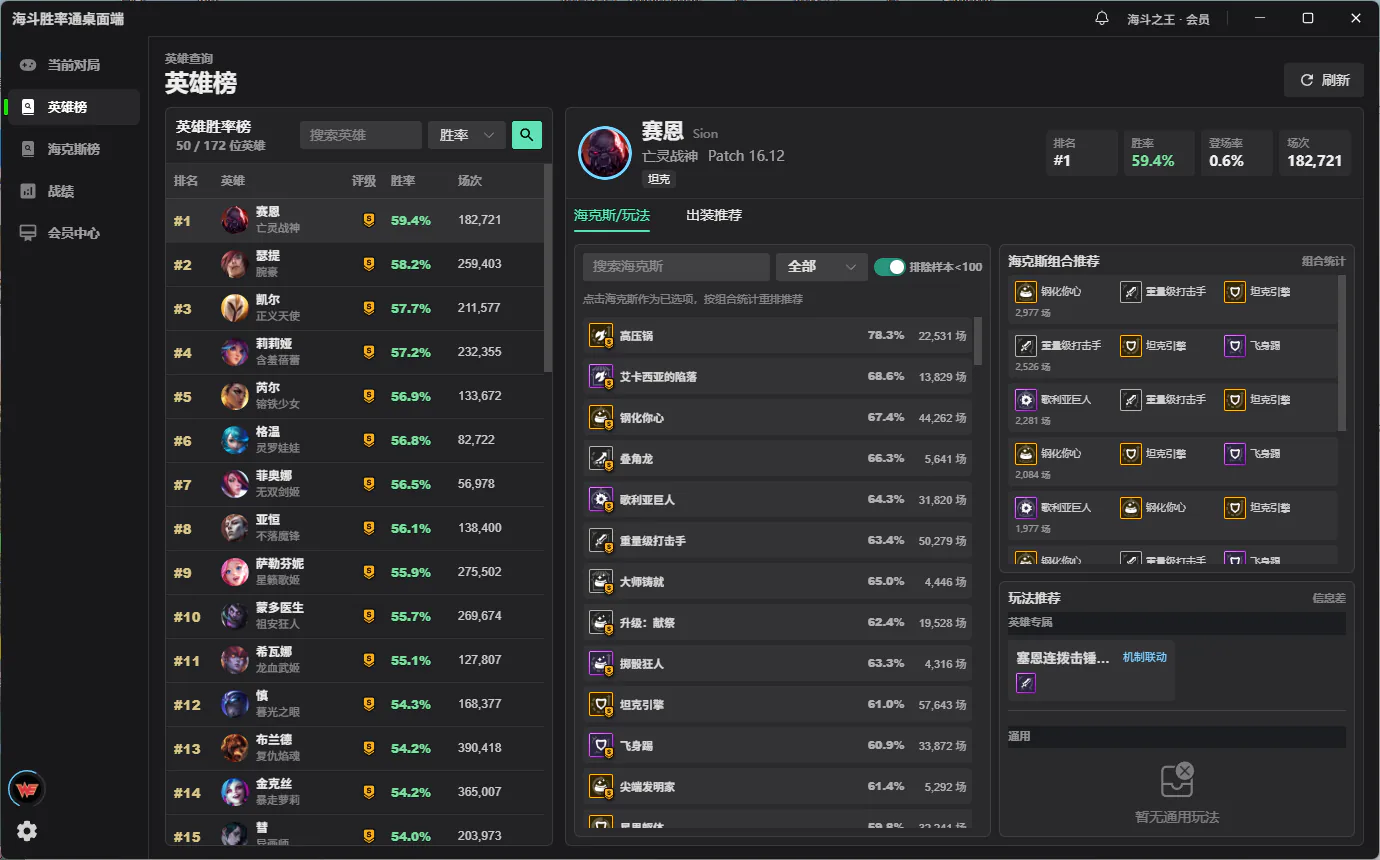
Task: Click the 2,084 场 combination count
Action: 1034,474
